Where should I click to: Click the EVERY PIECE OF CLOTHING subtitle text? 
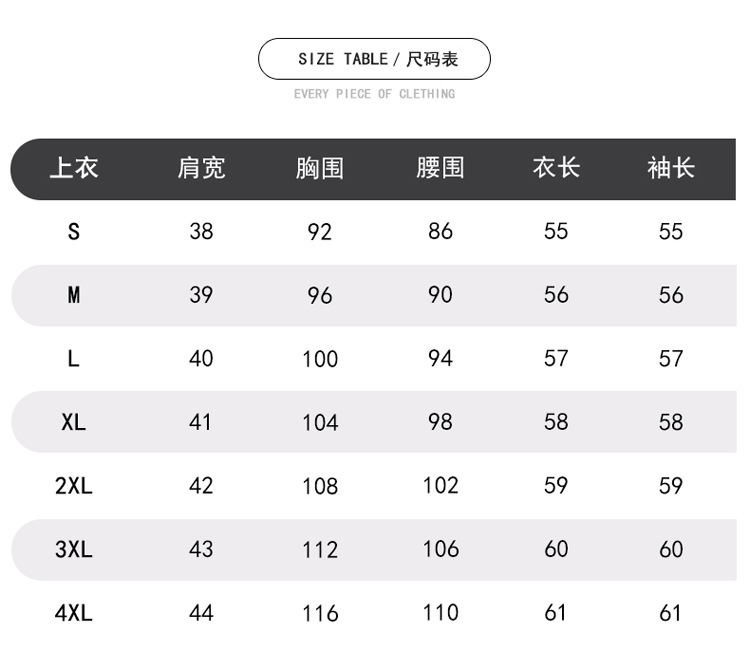click(x=375, y=94)
